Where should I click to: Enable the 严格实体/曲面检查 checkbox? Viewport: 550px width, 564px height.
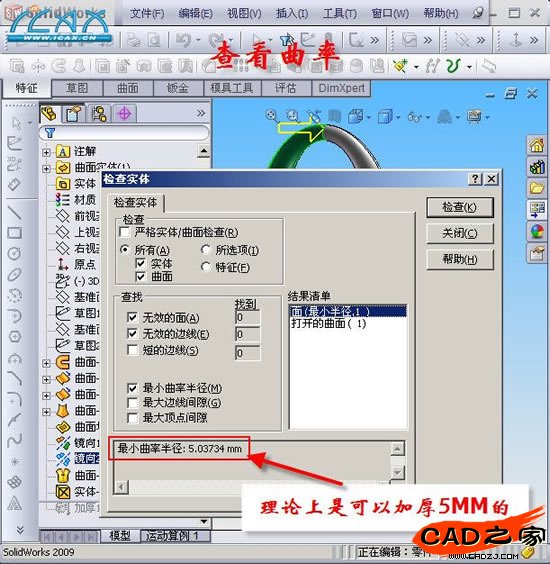tap(125, 232)
